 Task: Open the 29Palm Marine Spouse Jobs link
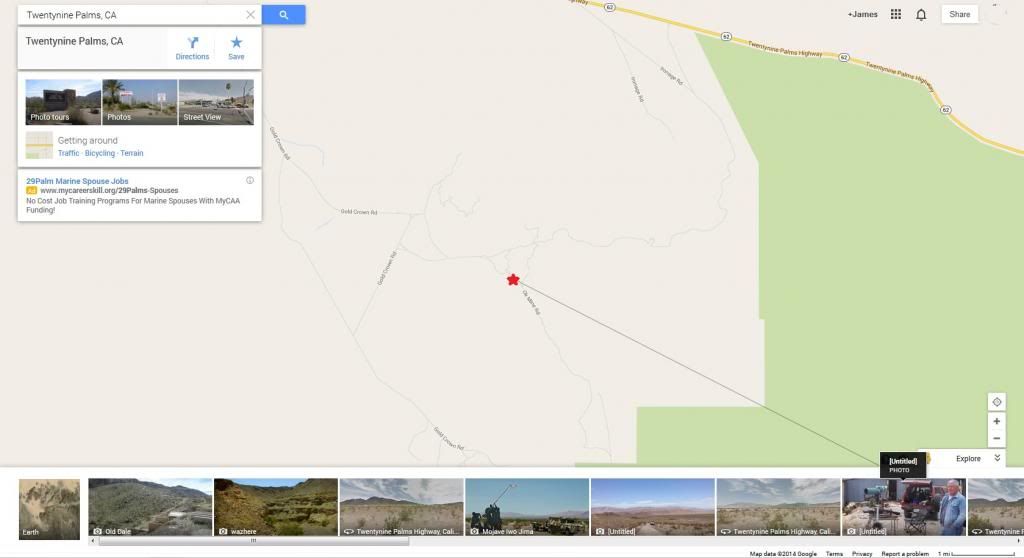77,181
